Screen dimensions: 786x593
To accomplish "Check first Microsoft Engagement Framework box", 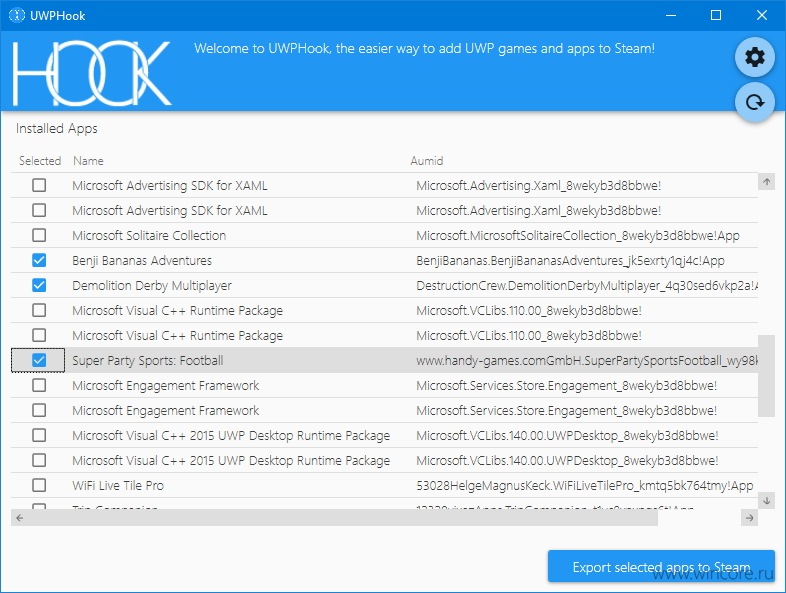I will 39,385.
